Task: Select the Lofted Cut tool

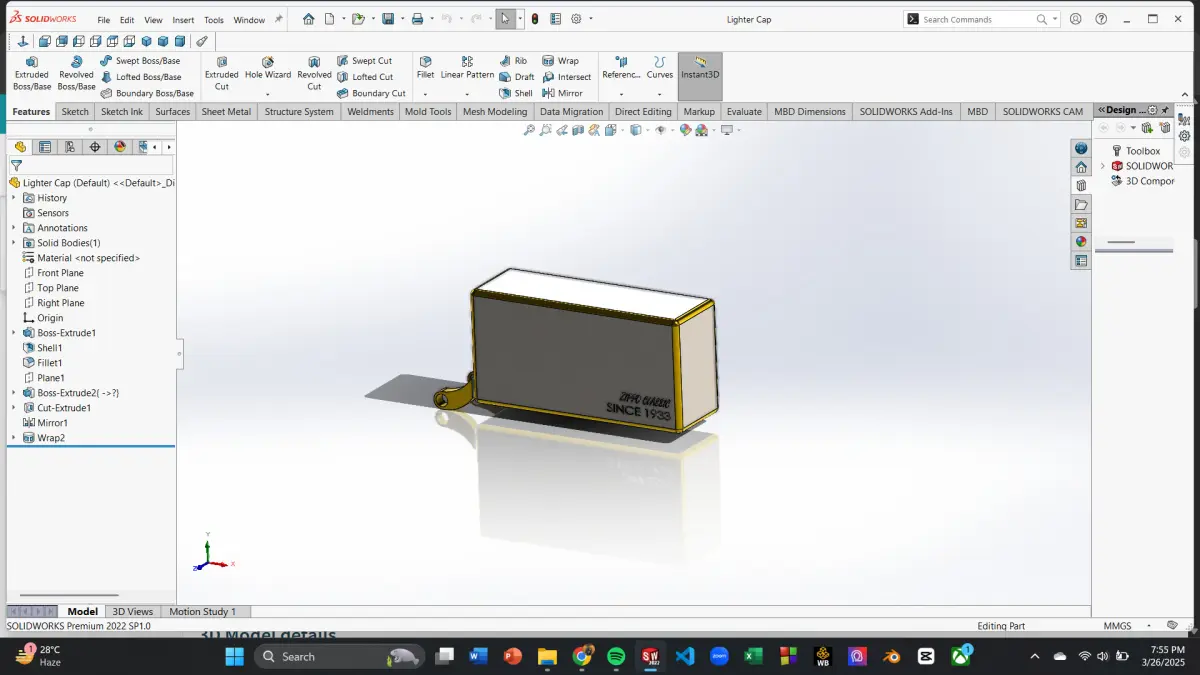Action: pos(365,77)
